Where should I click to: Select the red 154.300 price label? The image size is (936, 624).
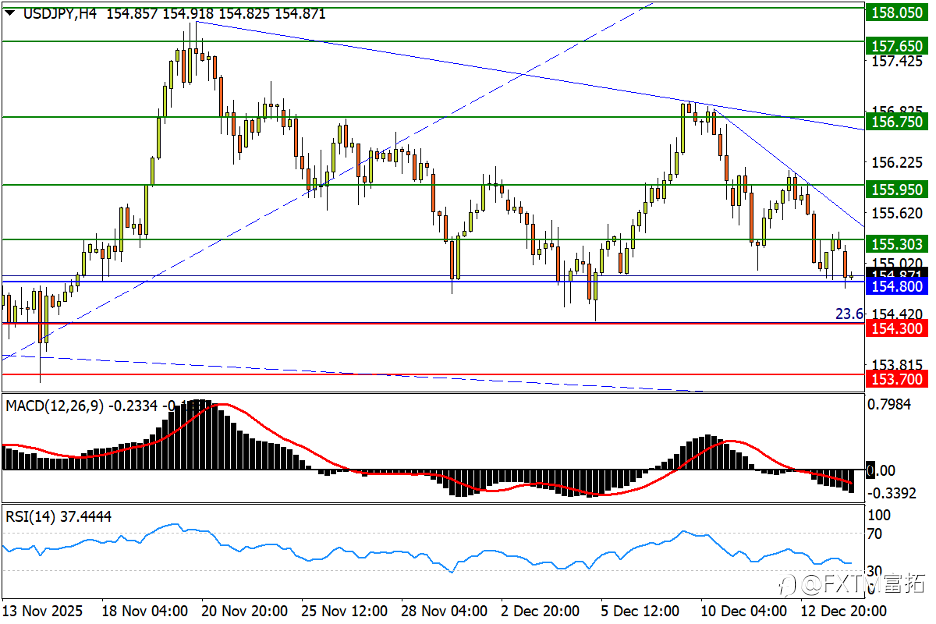[897, 328]
